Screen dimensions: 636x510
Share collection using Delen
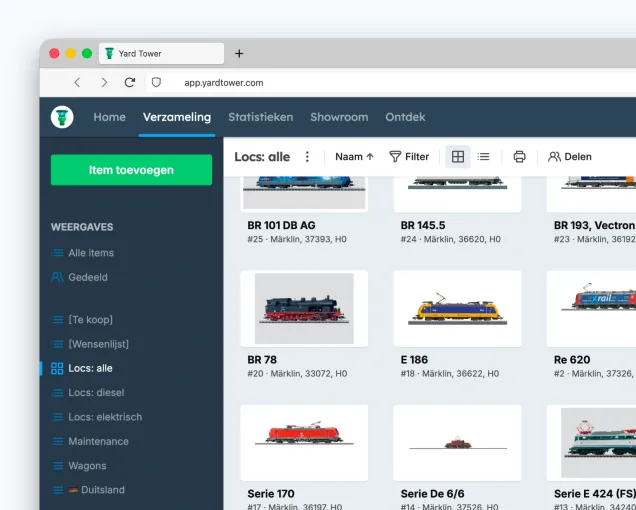coord(570,157)
